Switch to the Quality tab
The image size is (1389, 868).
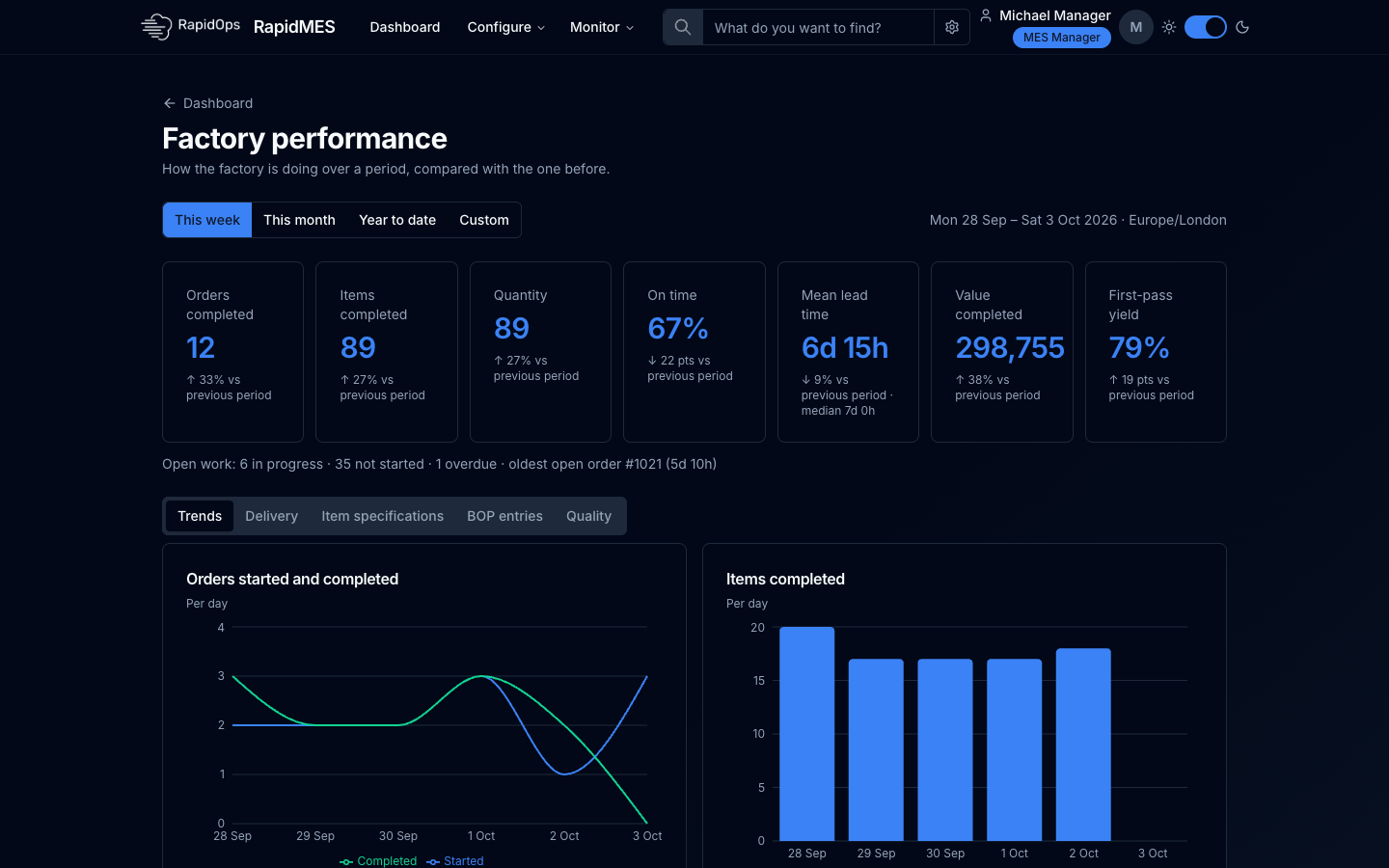589,516
